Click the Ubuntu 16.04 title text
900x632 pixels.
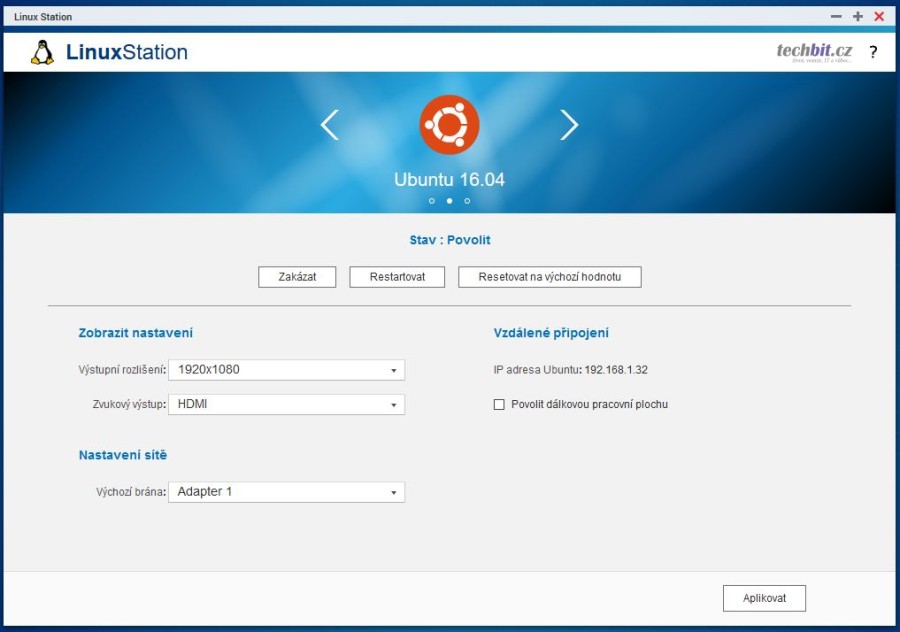[x=449, y=180]
